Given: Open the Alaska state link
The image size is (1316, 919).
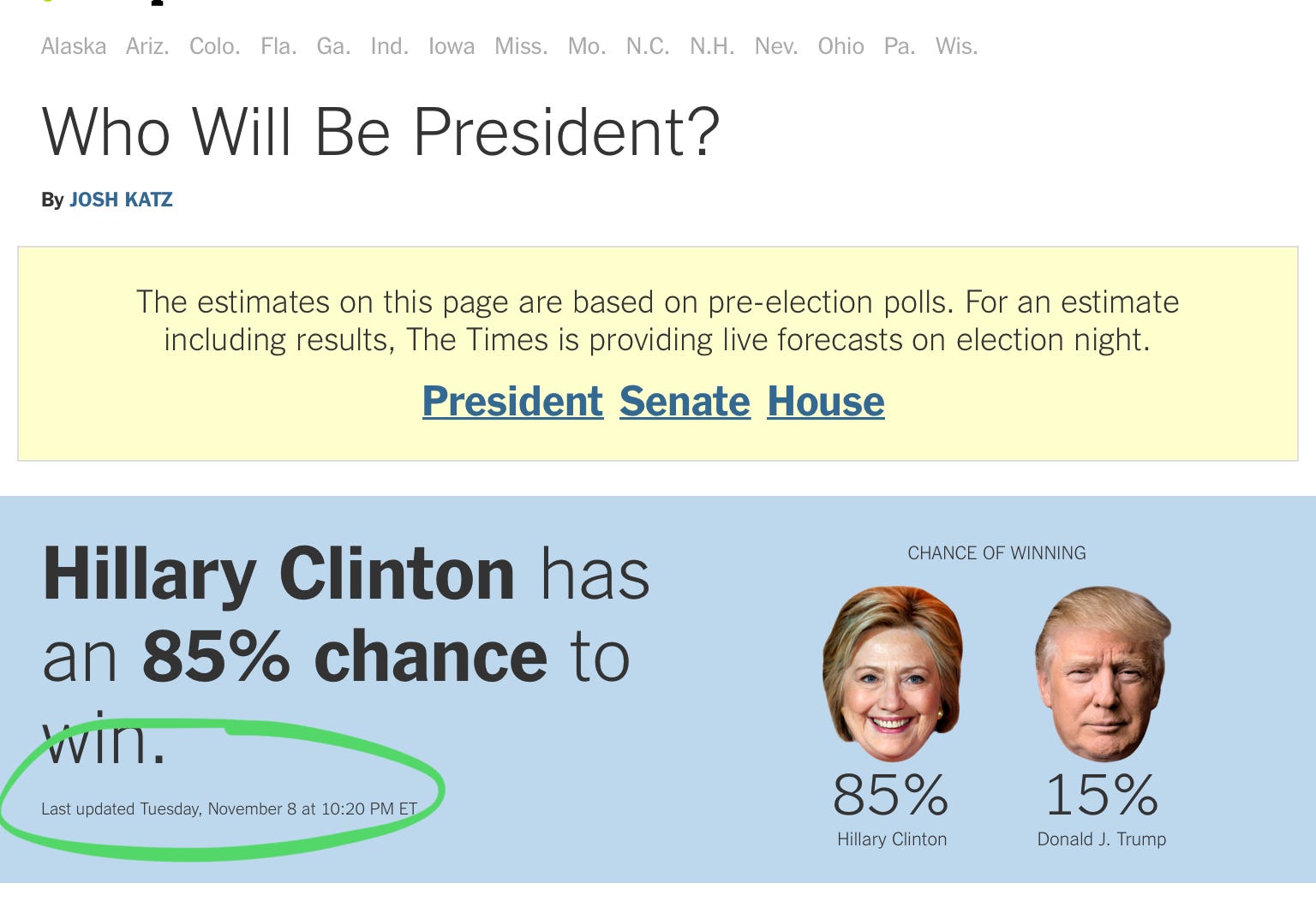Looking at the screenshot, I should pos(74,46).
